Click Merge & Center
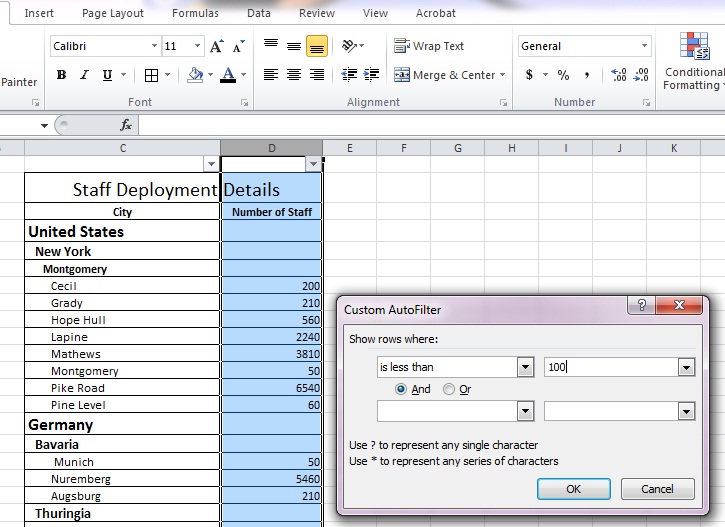725x527 pixels. (x=444, y=75)
